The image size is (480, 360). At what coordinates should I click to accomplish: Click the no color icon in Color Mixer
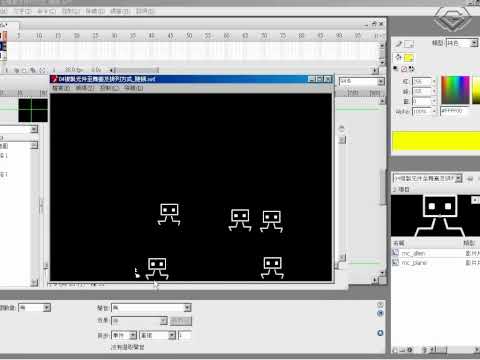[404, 69]
